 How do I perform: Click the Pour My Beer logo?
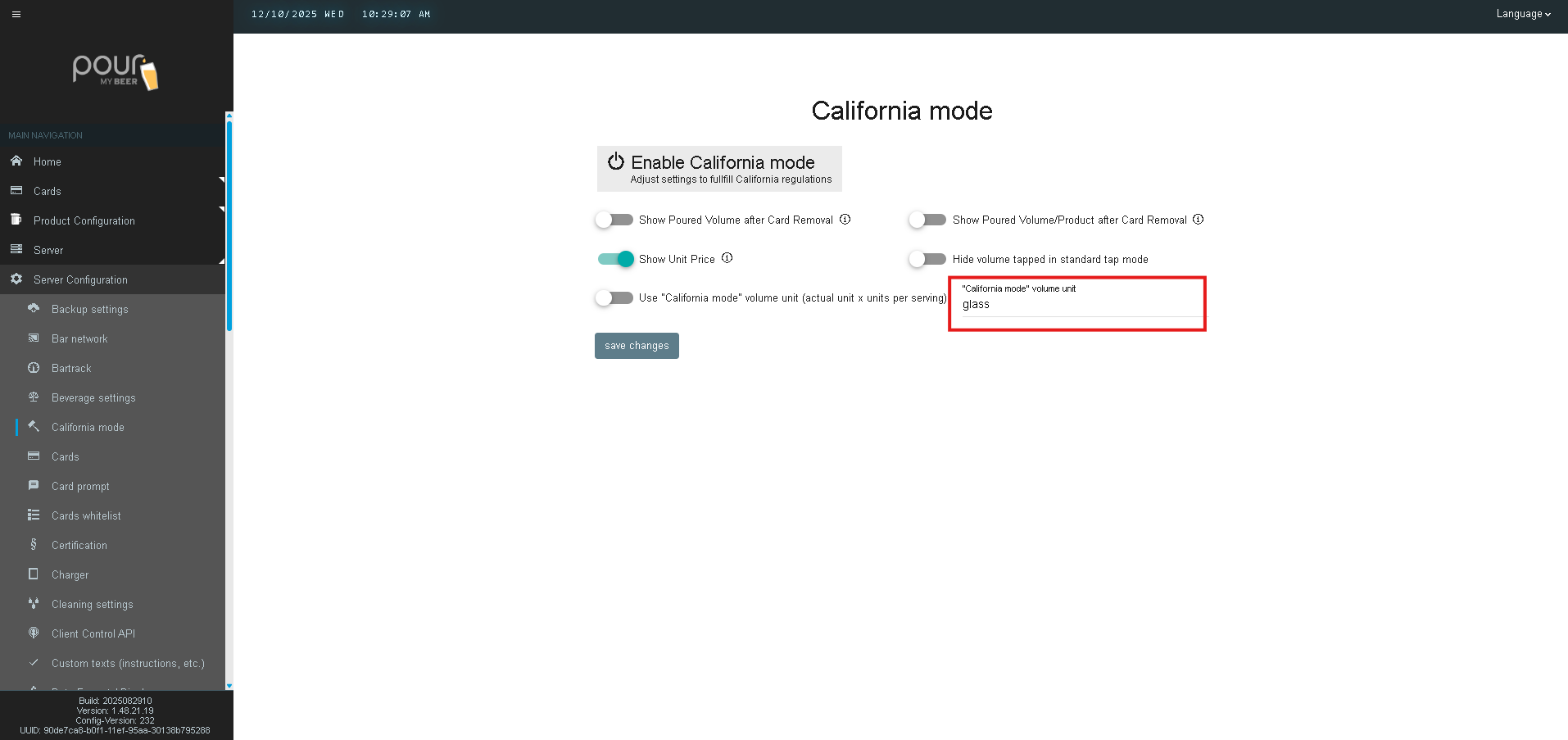pyautogui.click(x=116, y=72)
